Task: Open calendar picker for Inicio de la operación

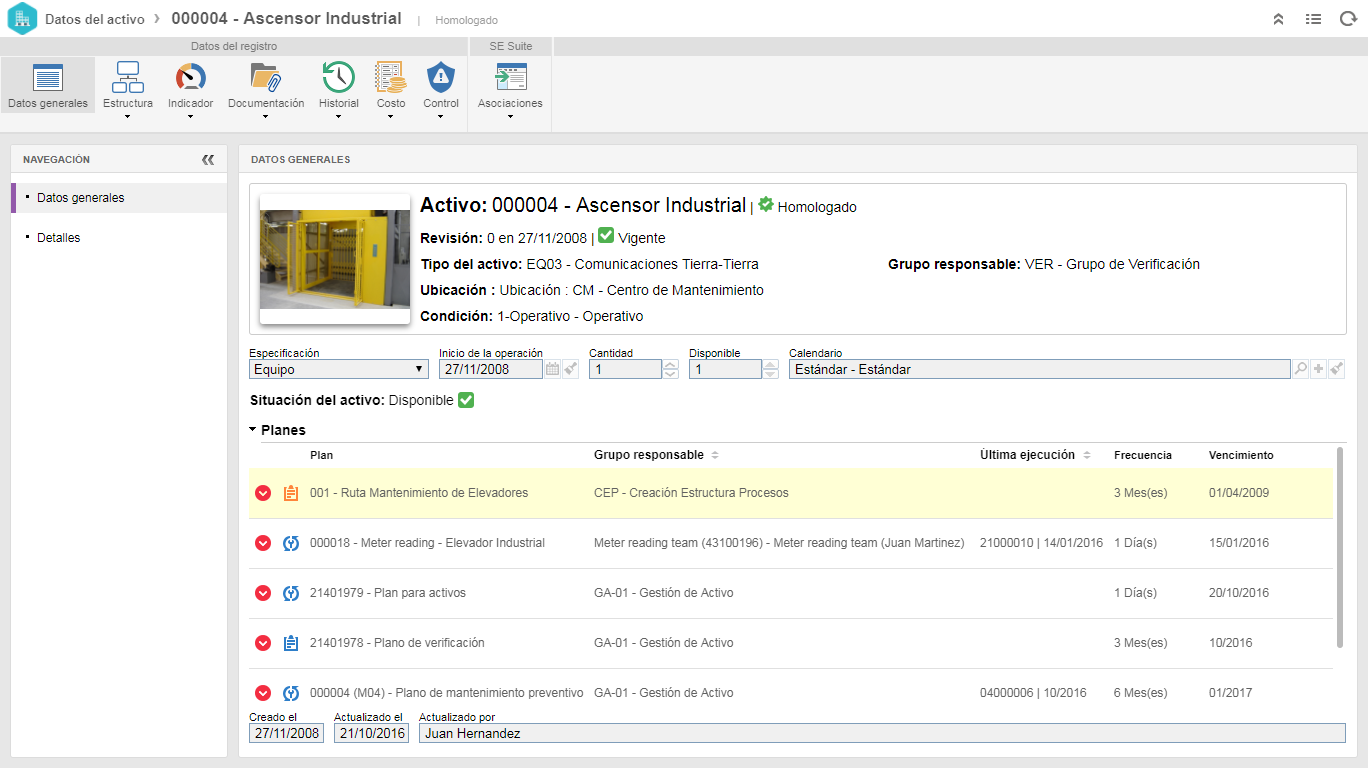Action: click(552, 369)
